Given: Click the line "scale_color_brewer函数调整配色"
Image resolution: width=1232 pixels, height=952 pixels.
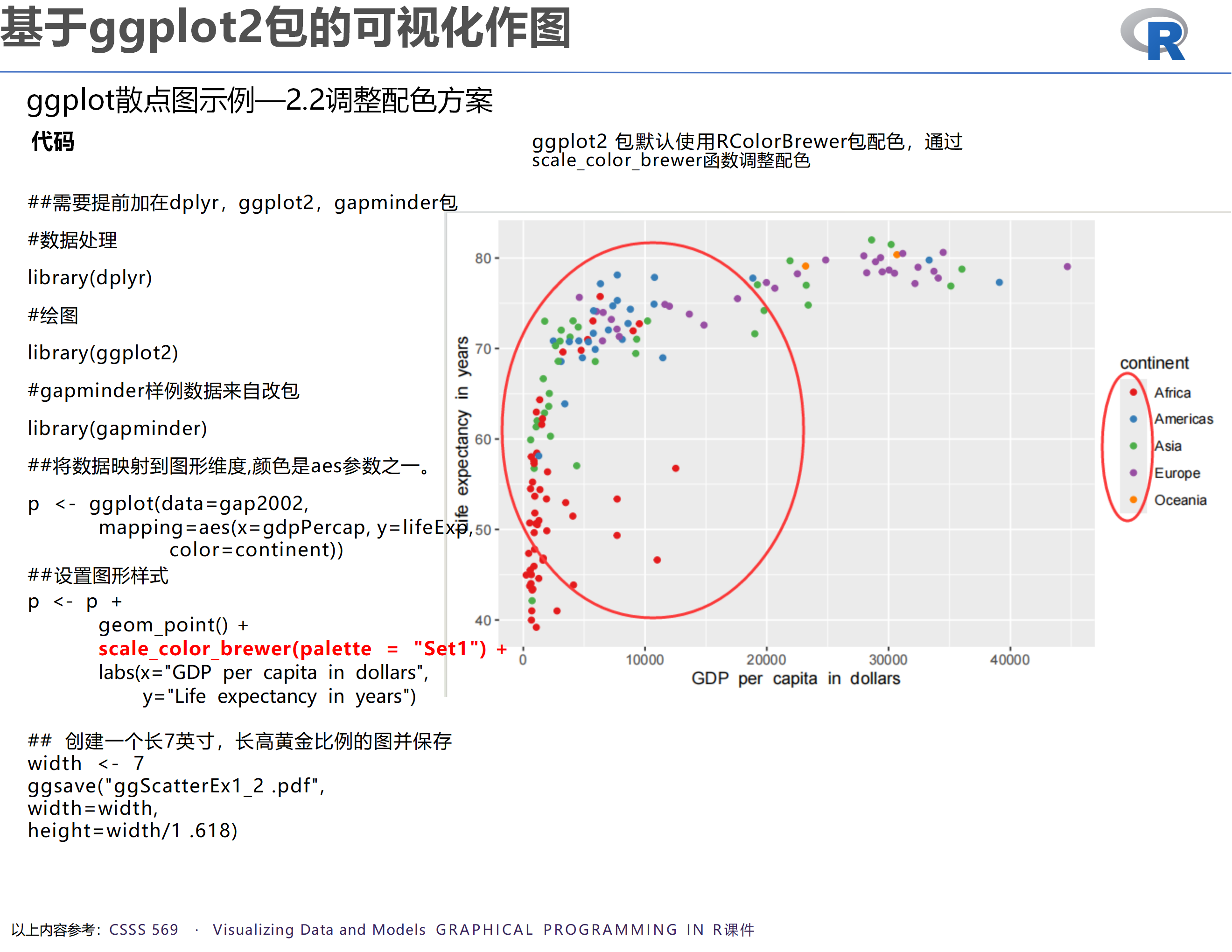Looking at the screenshot, I should click(671, 161).
